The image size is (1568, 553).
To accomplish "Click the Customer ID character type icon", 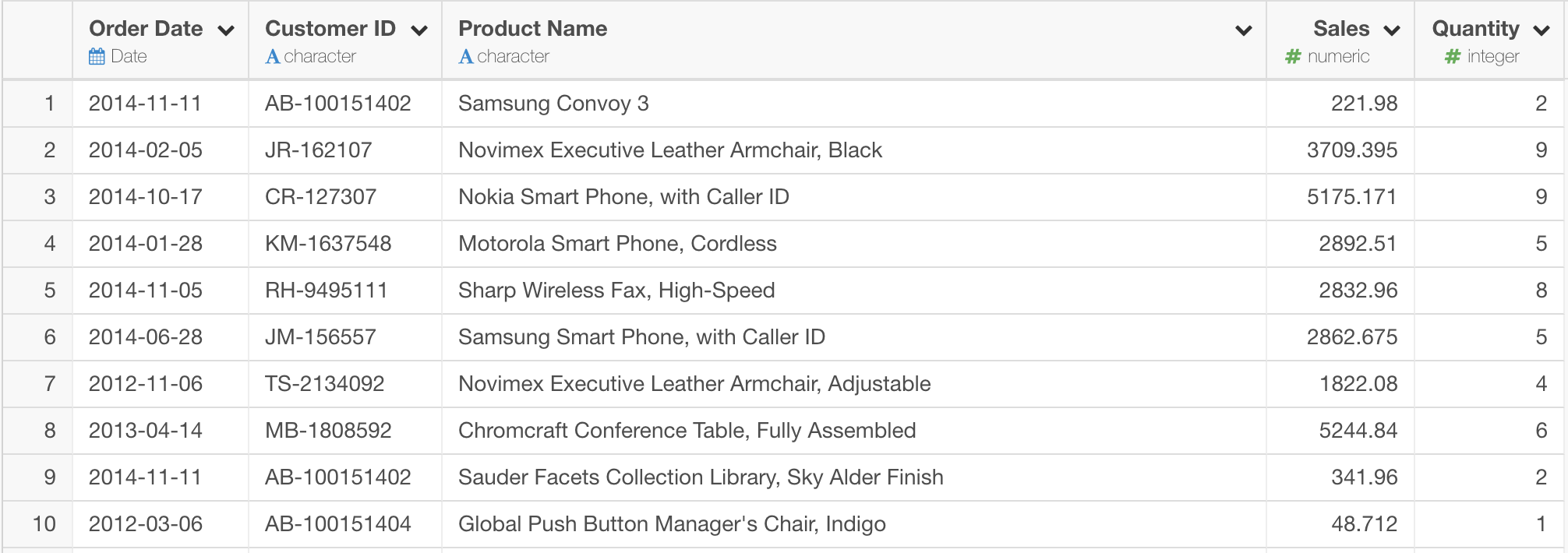I will tap(272, 56).
